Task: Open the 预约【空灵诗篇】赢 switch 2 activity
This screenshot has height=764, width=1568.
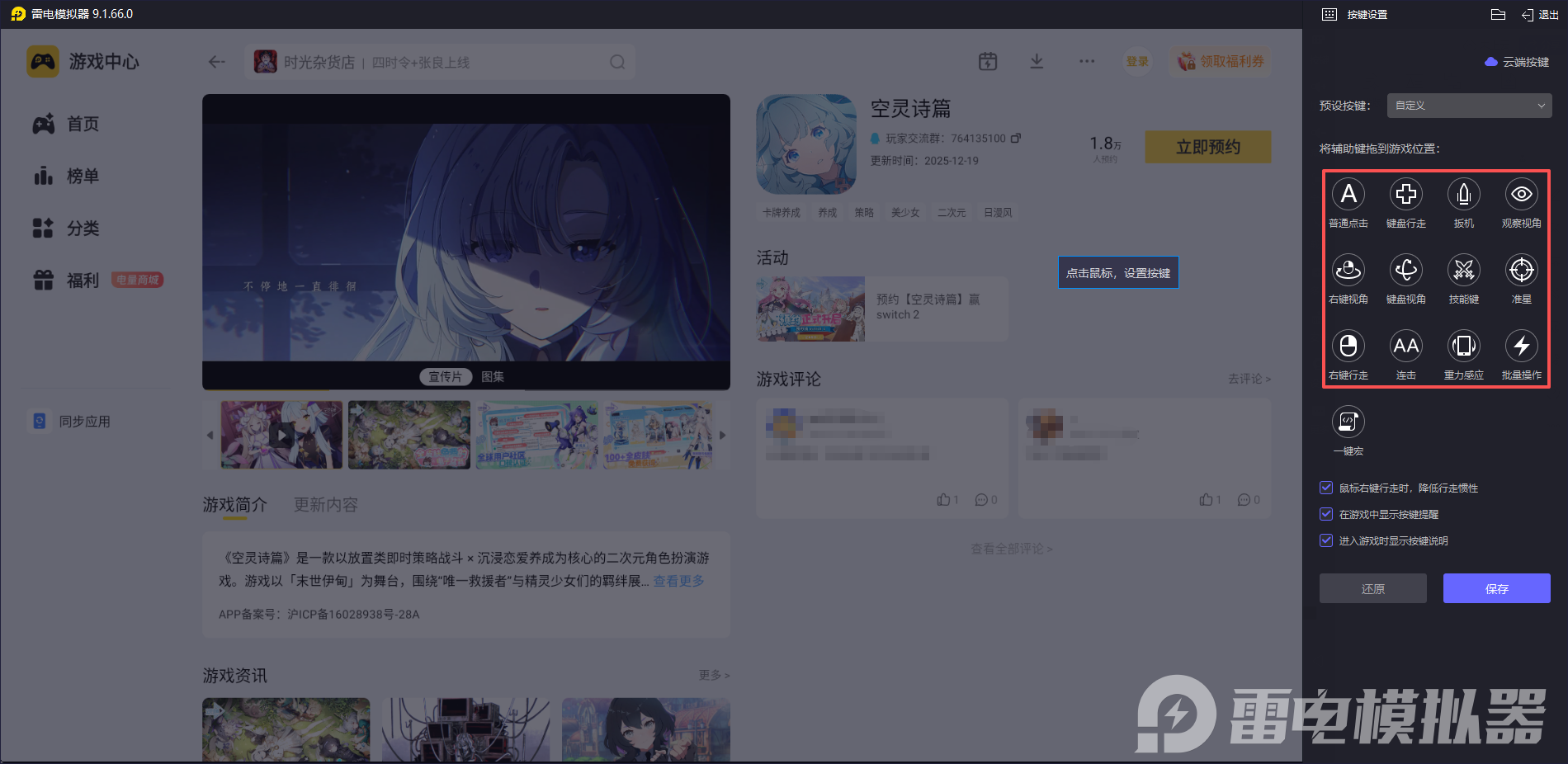Action: pyautogui.click(x=882, y=309)
